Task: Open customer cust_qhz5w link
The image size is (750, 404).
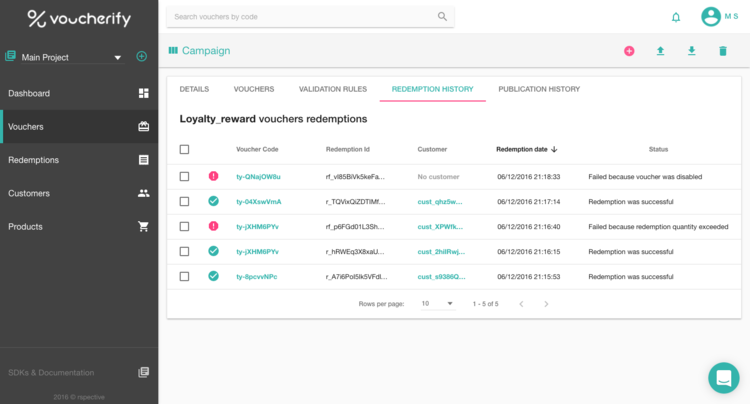Action: click(440, 201)
